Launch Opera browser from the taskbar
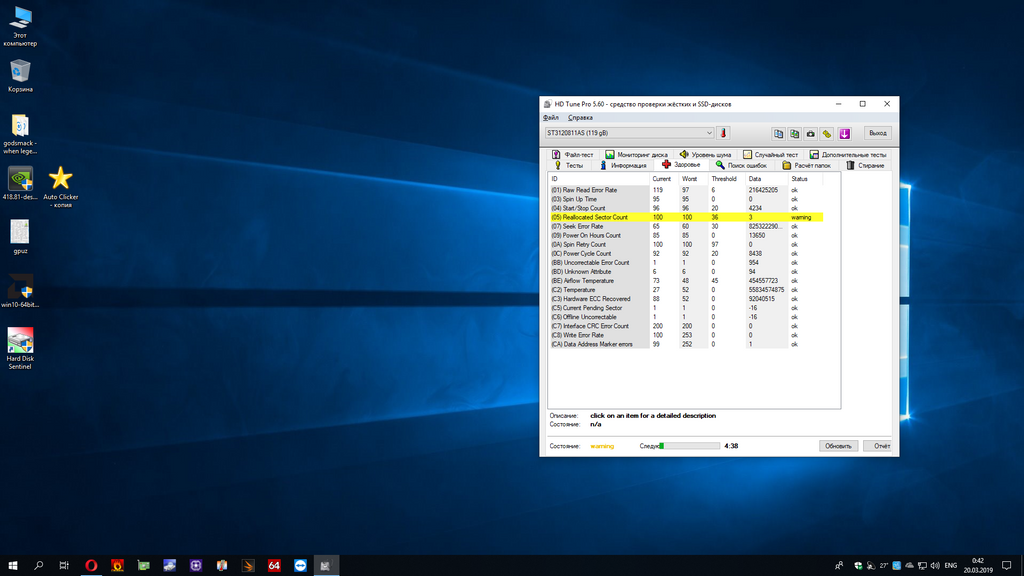This screenshot has height=576, width=1024. coord(92,565)
